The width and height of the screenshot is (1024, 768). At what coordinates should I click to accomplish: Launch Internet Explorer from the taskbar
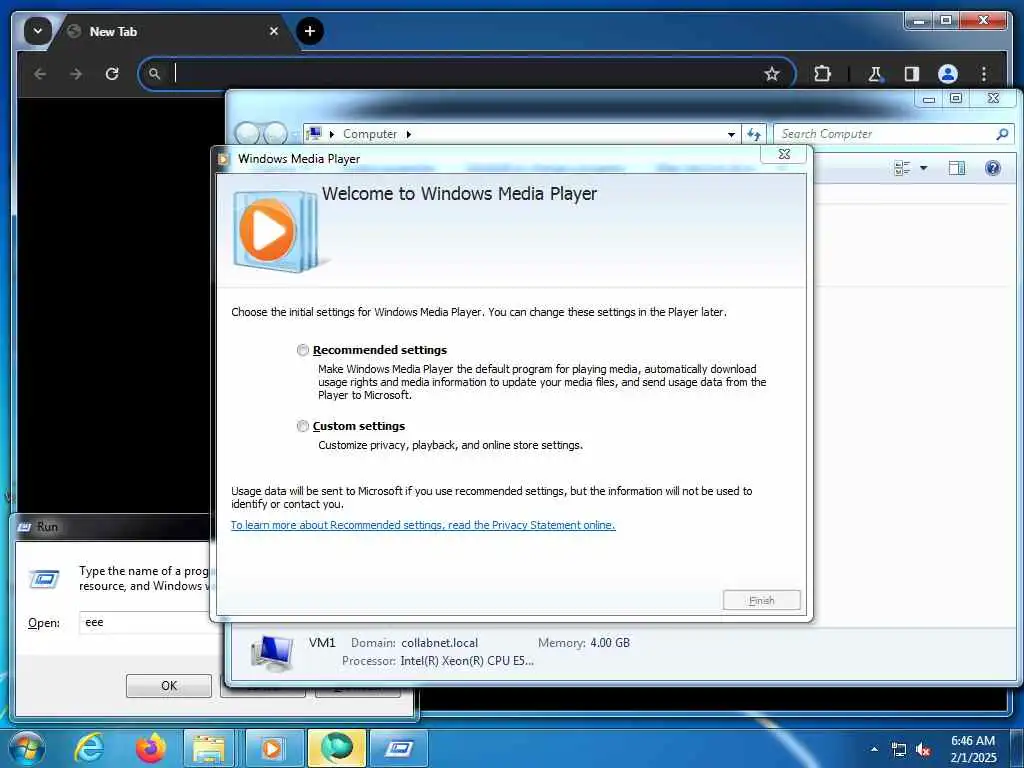click(x=89, y=748)
